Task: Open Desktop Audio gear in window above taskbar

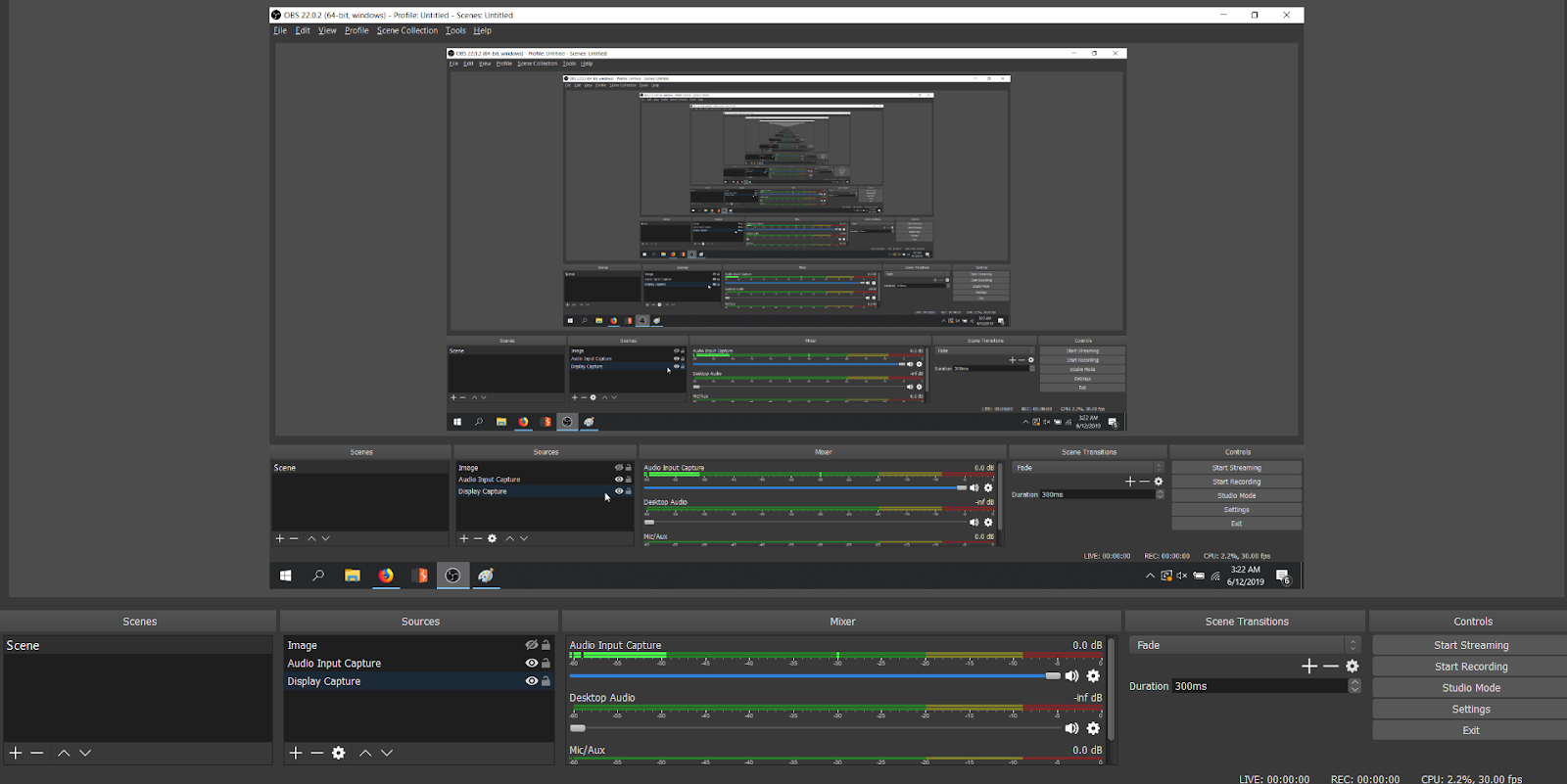Action: click(x=988, y=523)
